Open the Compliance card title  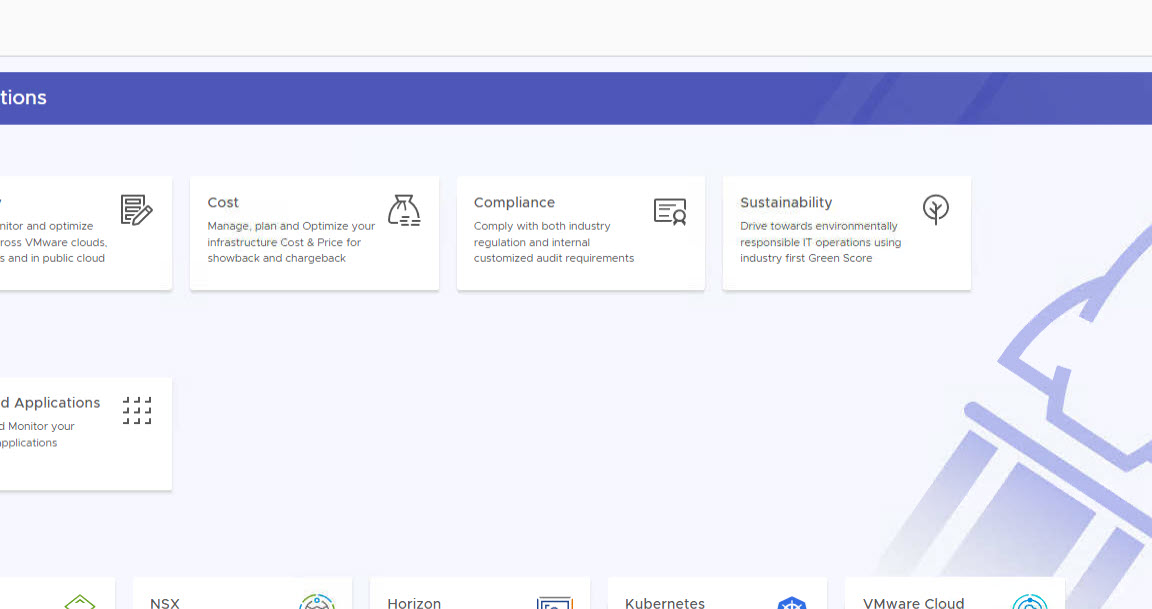pyautogui.click(x=514, y=202)
